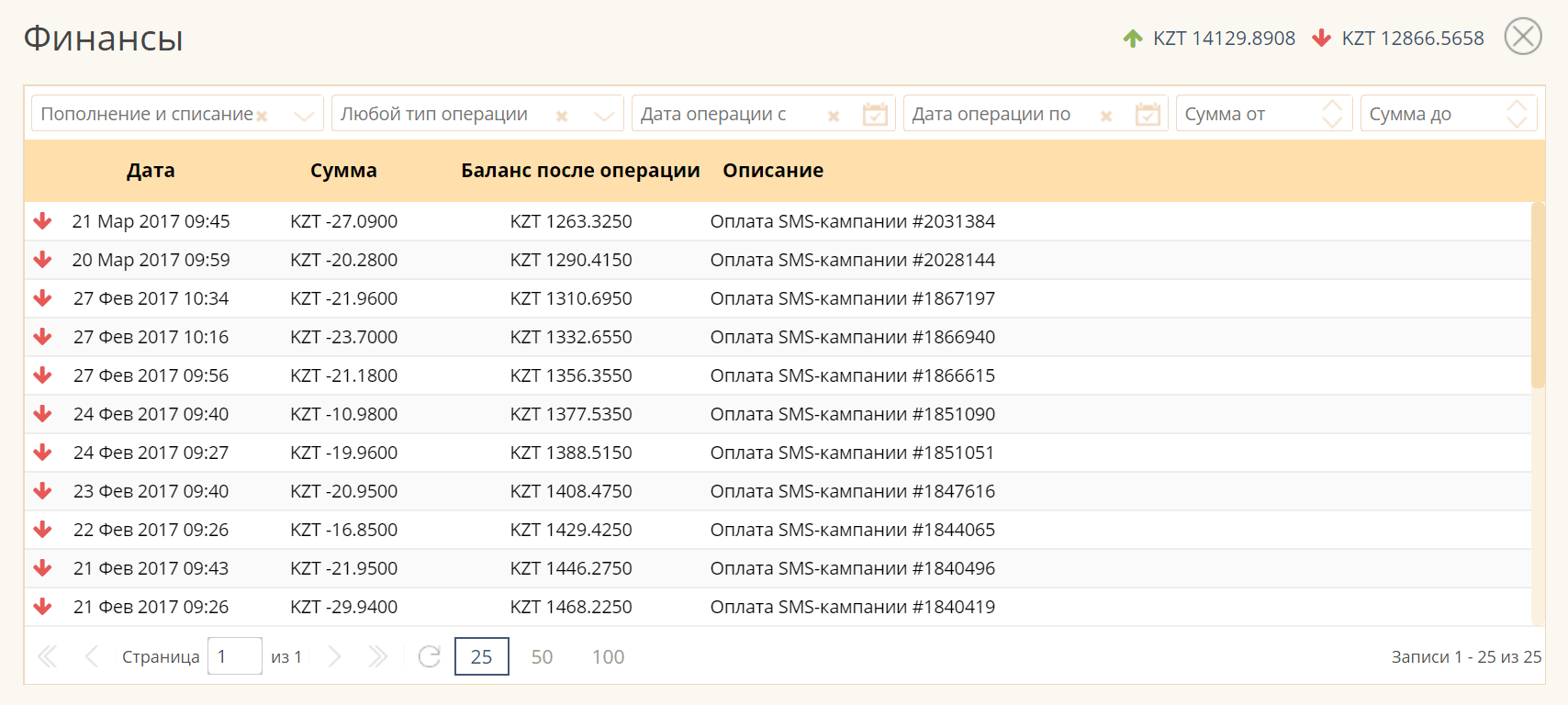This screenshot has width=1568, height=705.
Task: Go to next page icon
Action: click(x=334, y=656)
